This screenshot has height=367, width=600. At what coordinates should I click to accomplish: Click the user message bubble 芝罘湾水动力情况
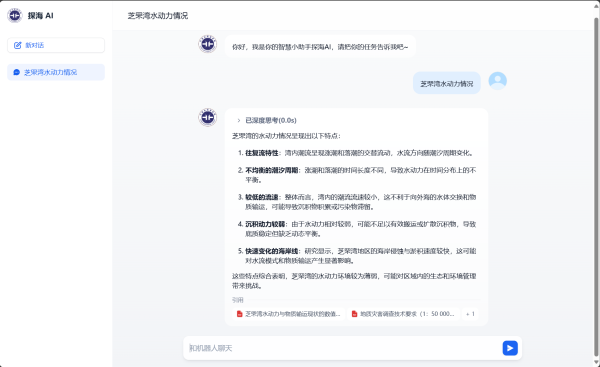(447, 83)
